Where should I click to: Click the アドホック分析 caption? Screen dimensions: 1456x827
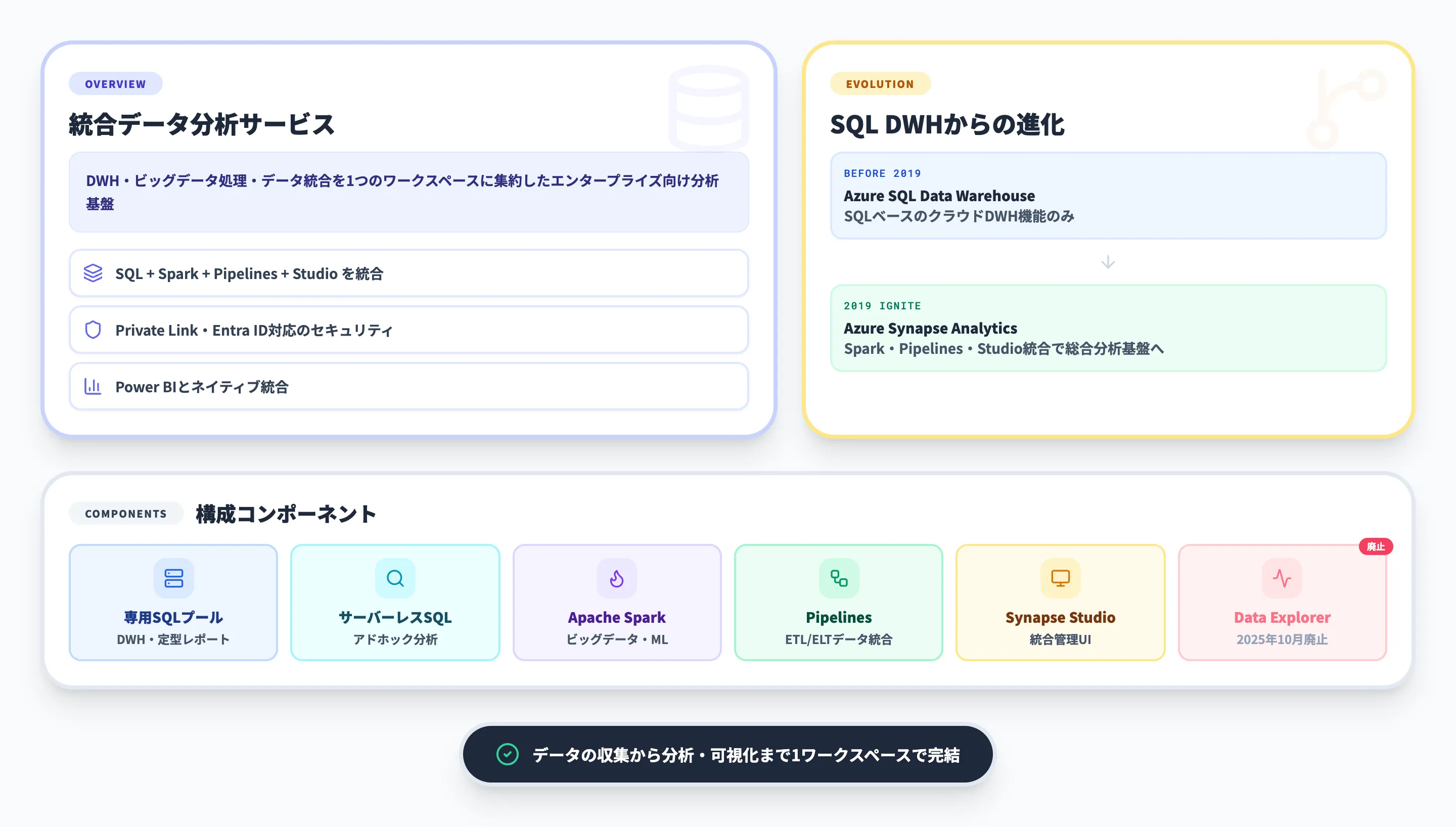click(395, 639)
